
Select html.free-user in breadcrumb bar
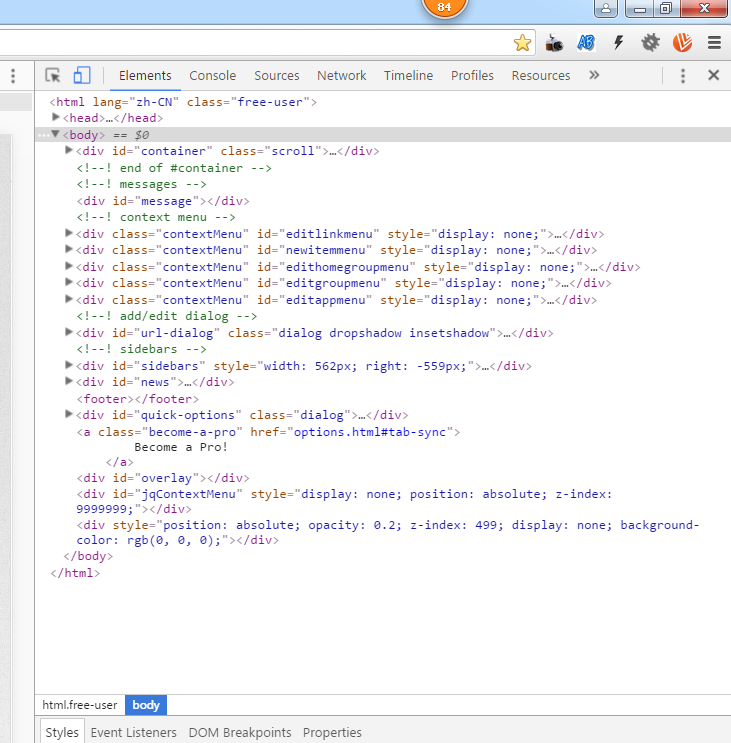pos(80,705)
